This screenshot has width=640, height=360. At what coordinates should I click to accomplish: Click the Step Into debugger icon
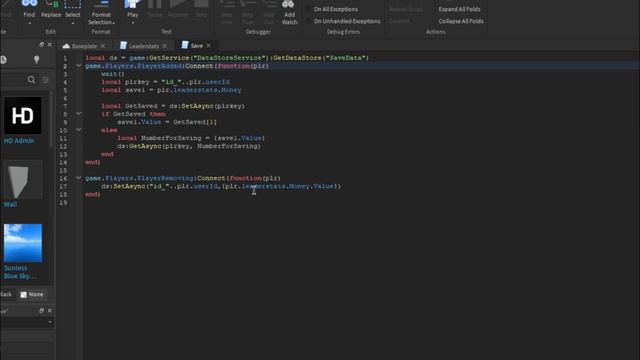[227, 4]
